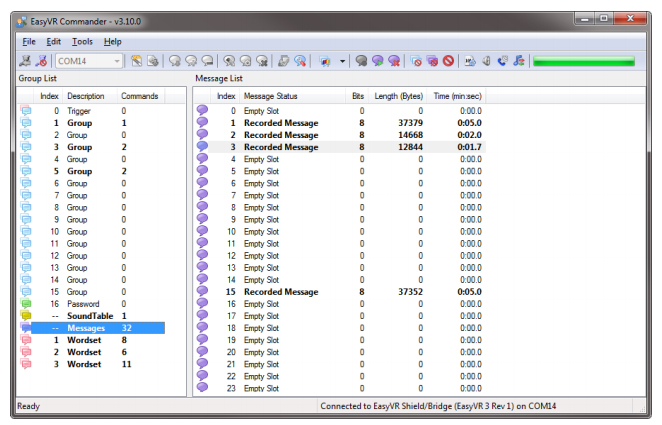Image resolution: width=662 pixels, height=425 pixels.
Task: Click Play Message purple bubble with green arrow
Action: coord(377,61)
